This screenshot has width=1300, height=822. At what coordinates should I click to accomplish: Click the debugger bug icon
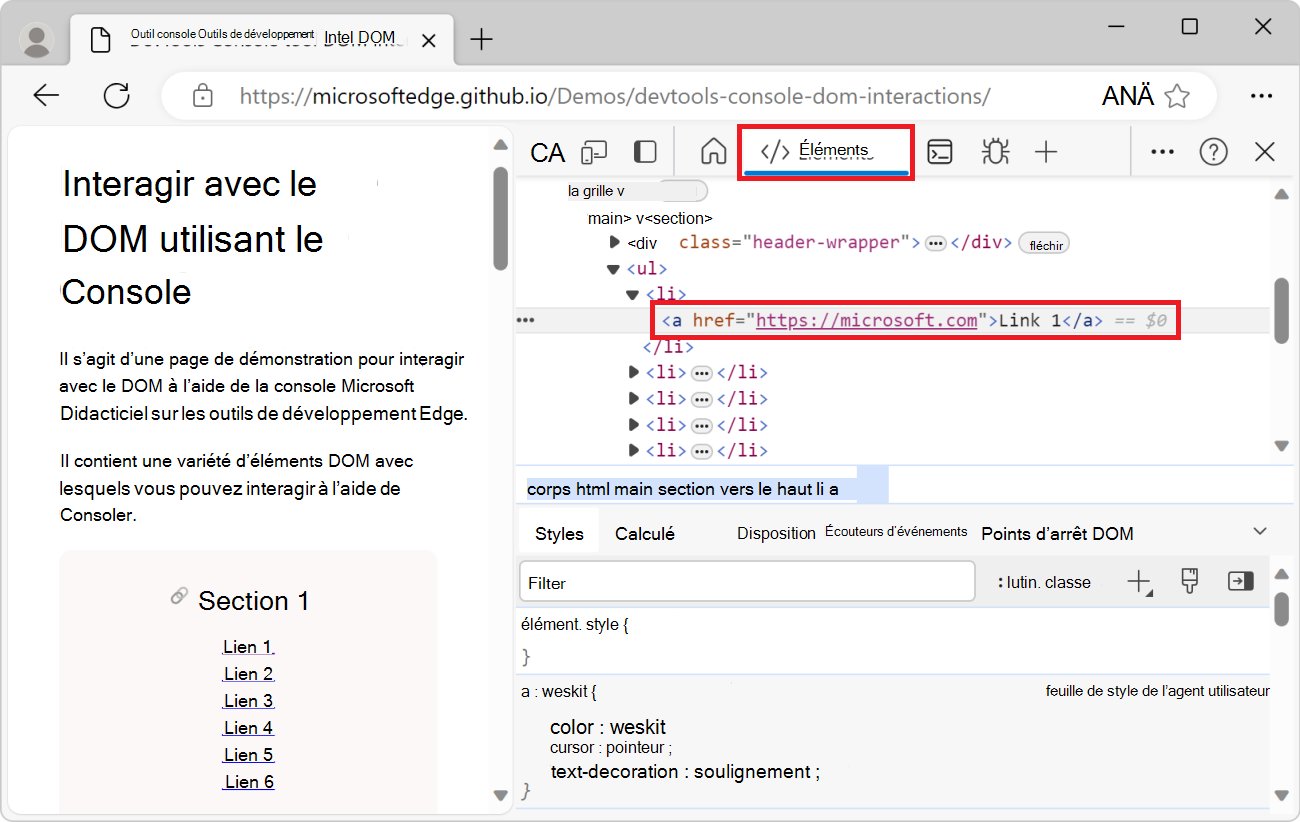click(994, 152)
